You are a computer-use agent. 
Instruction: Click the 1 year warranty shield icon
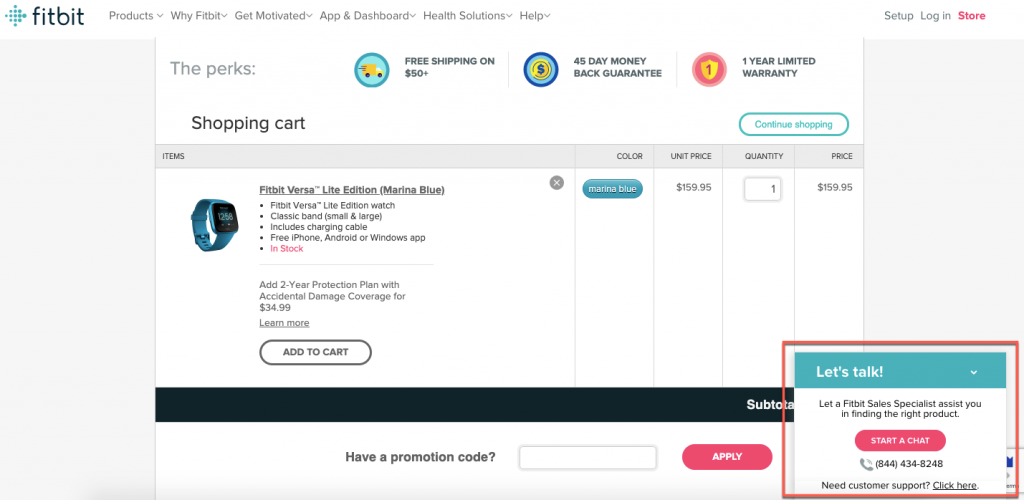point(709,70)
